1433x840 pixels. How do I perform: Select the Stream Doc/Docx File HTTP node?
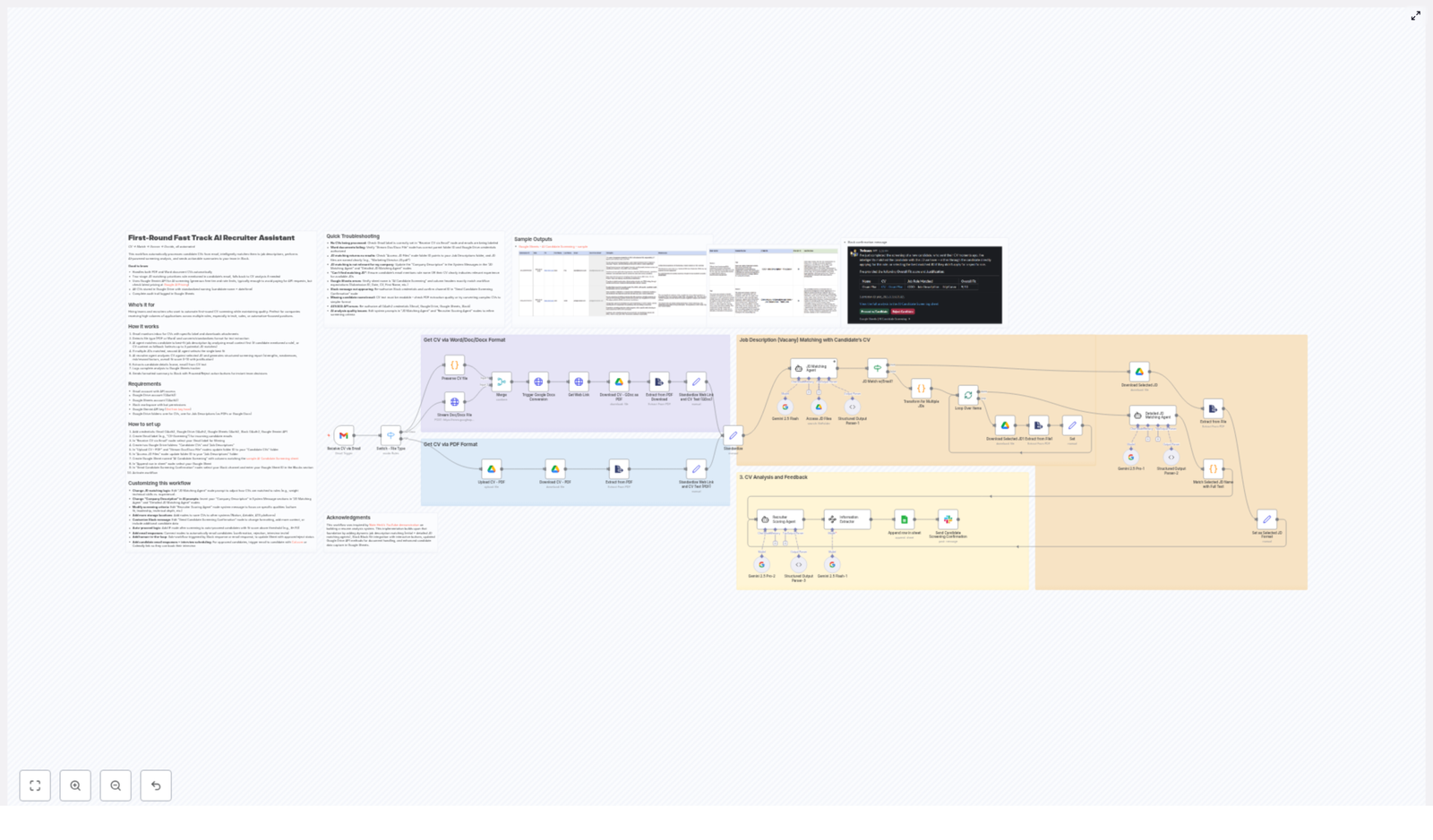pos(454,402)
